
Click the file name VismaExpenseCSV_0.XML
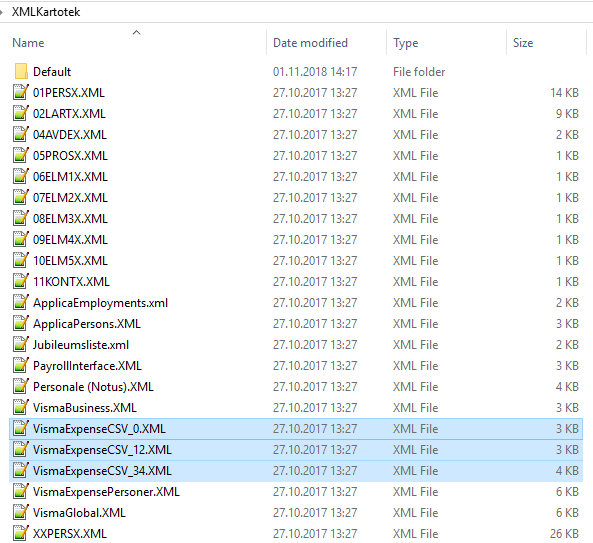99,429
